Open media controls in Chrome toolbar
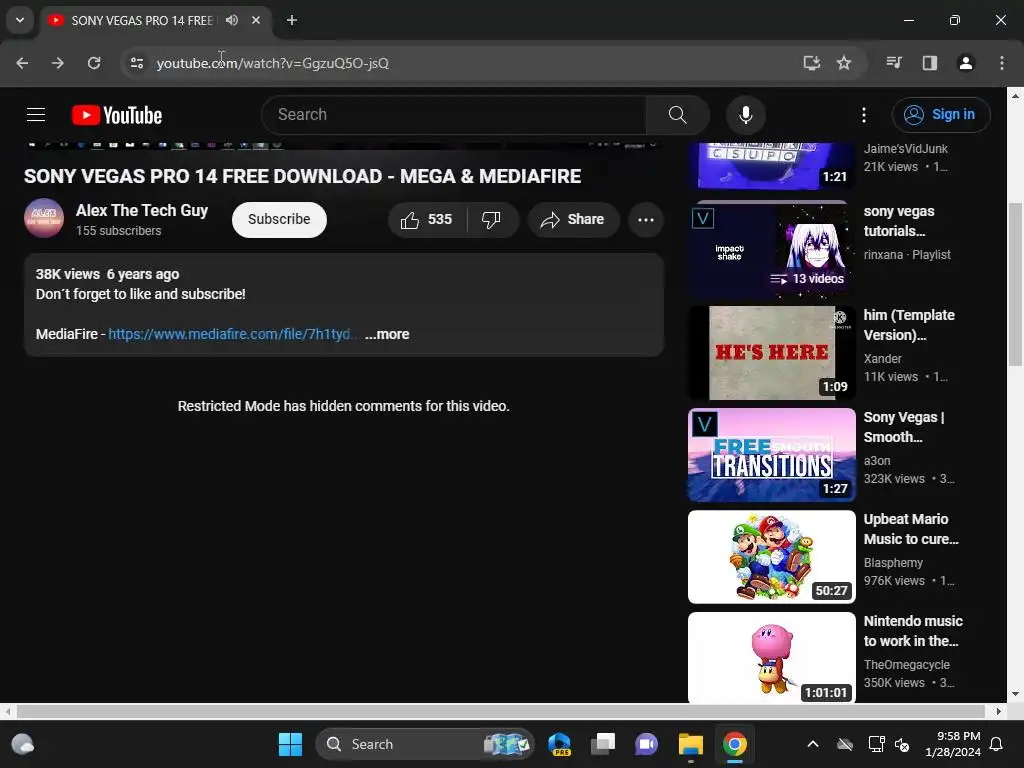 [893, 63]
